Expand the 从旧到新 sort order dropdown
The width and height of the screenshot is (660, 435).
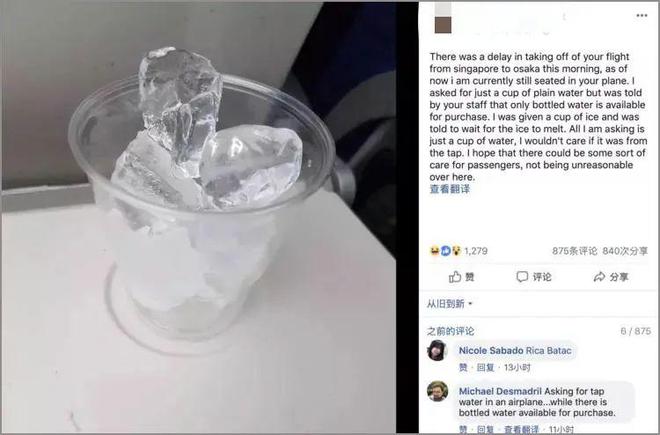450,304
